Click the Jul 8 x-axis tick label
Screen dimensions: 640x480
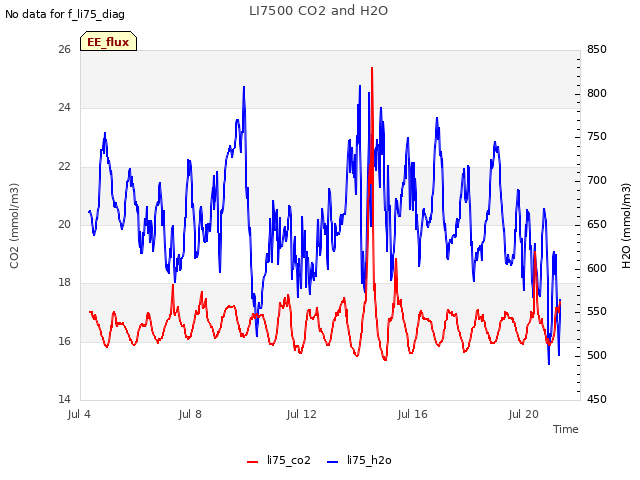coord(190,414)
